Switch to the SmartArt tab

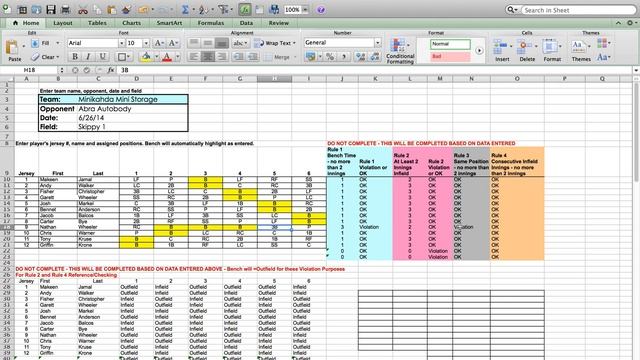(169, 23)
